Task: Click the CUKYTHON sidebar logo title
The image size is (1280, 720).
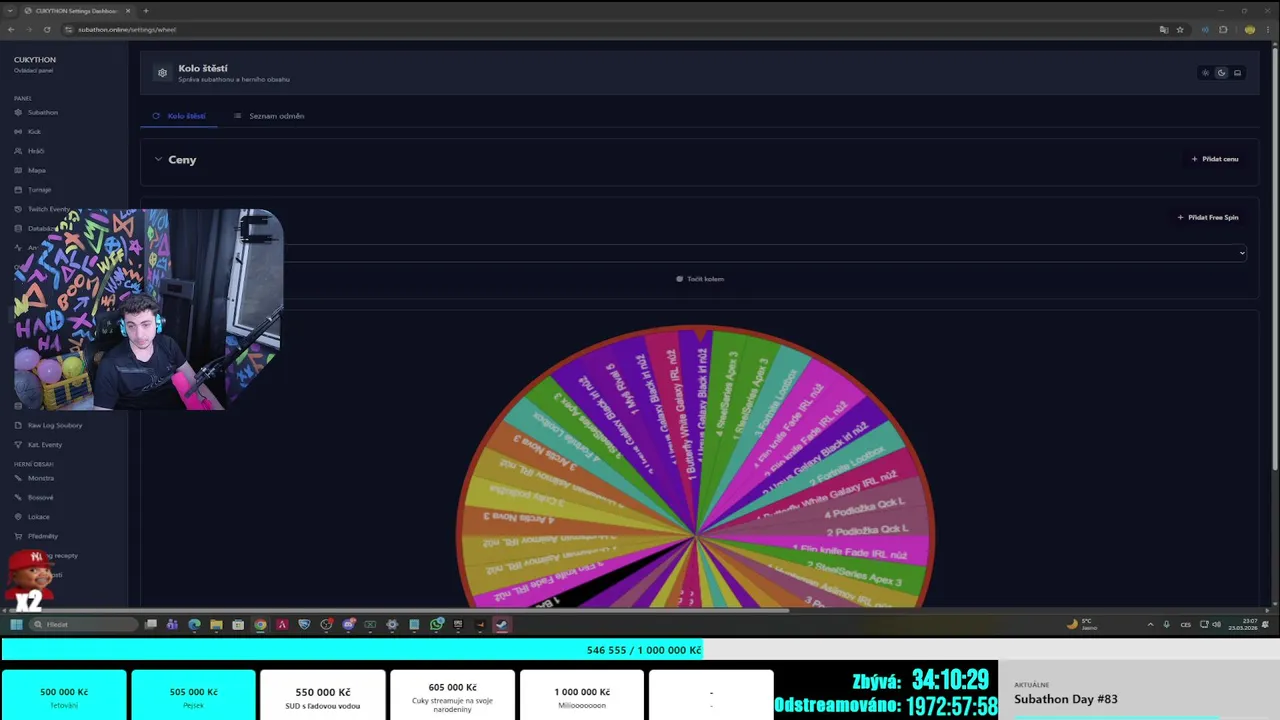Action: (x=35, y=60)
